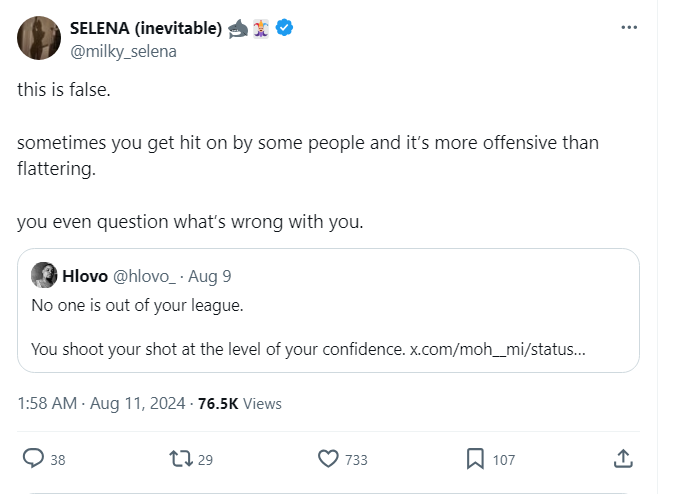Follow the x.com/moh__mi/status link
The width and height of the screenshot is (681, 494).
click(497, 350)
